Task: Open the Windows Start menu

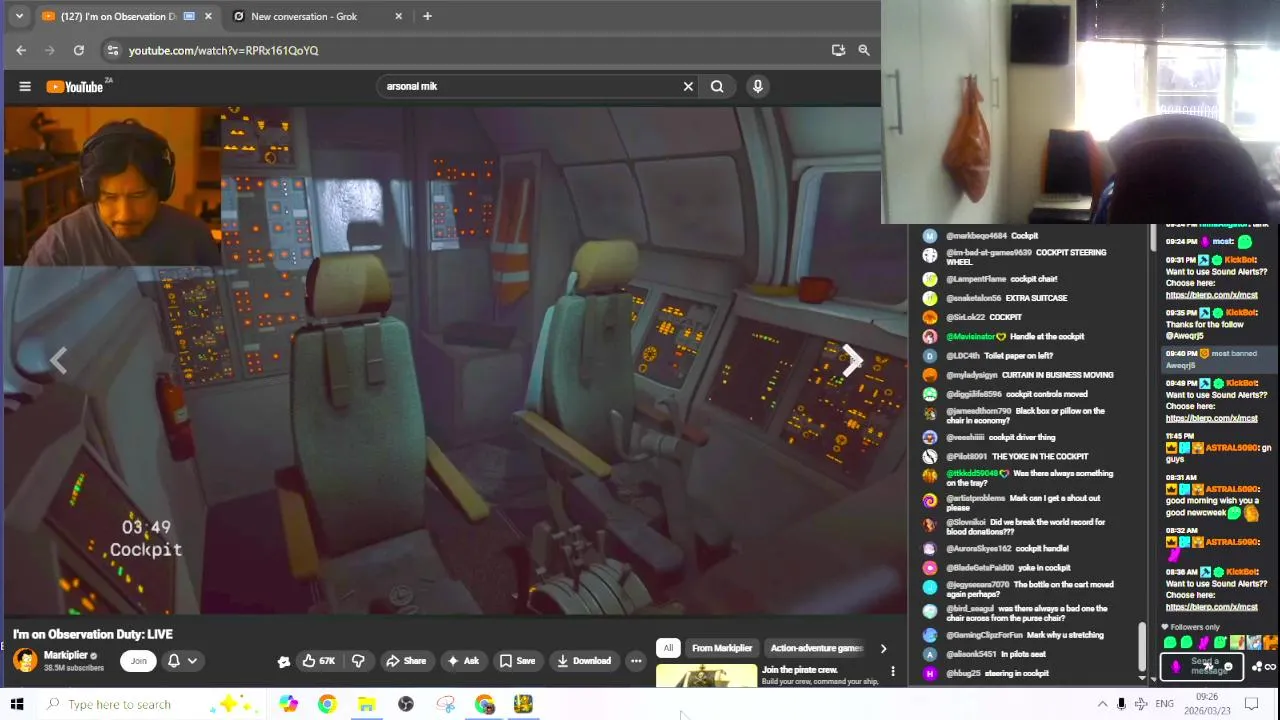Action: point(17,704)
